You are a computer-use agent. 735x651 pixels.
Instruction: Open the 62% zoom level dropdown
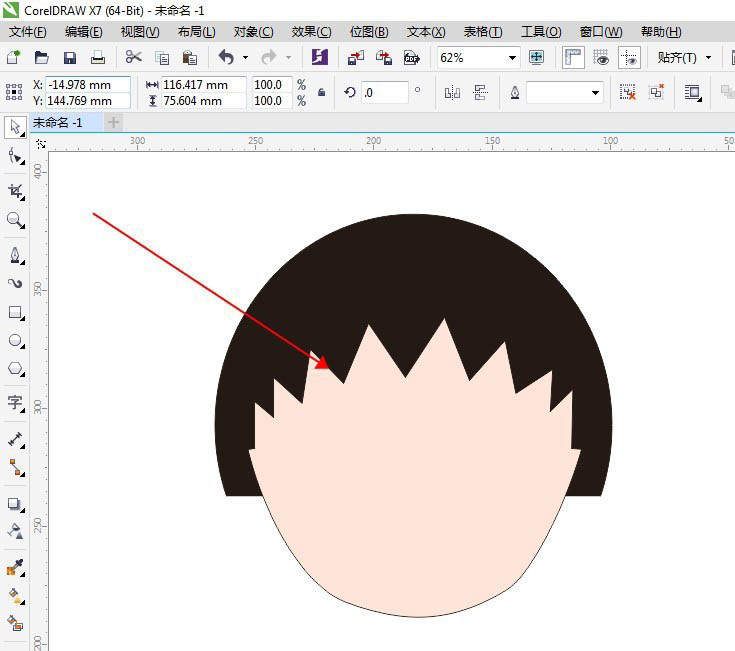513,58
